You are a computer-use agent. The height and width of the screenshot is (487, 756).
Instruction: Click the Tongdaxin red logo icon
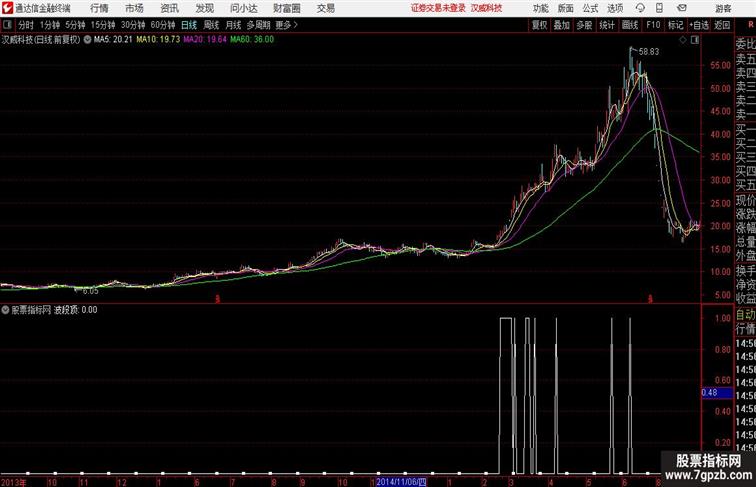click(7, 8)
